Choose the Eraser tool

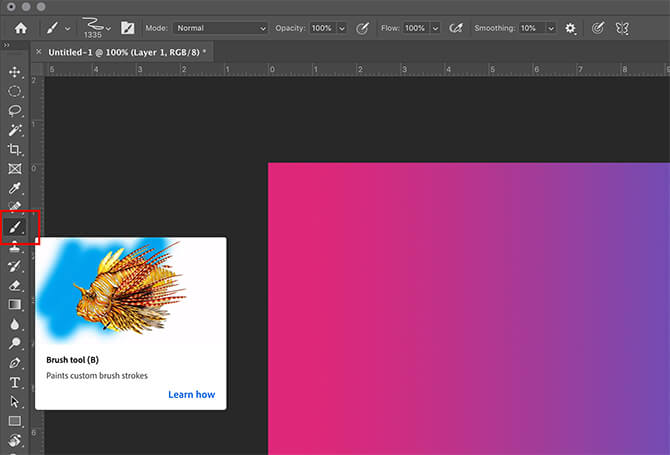(15, 285)
